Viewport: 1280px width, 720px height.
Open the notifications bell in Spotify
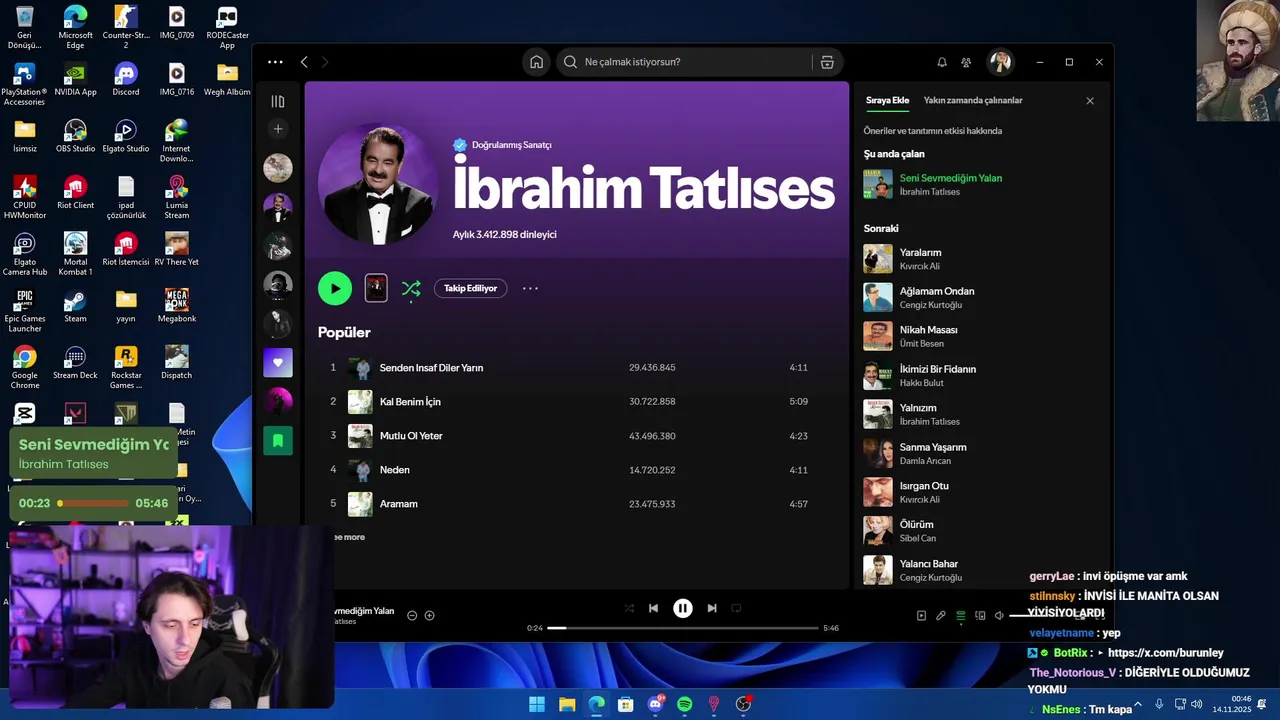[942, 62]
